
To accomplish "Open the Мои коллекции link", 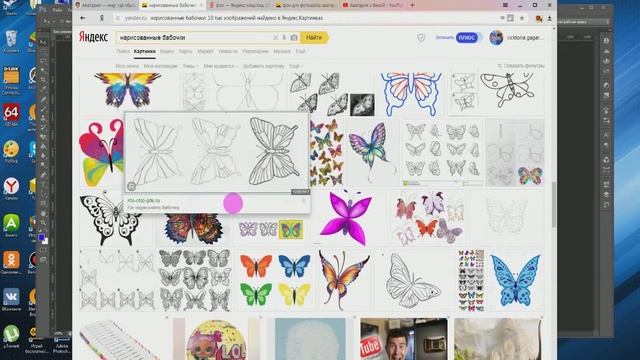I will click(x=160, y=66).
